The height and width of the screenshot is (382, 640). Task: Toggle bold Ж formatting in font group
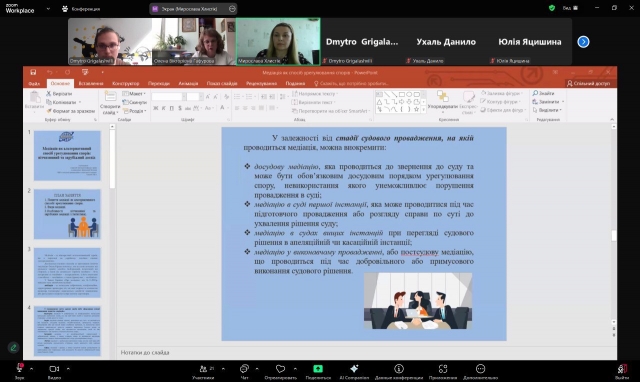[156, 108]
